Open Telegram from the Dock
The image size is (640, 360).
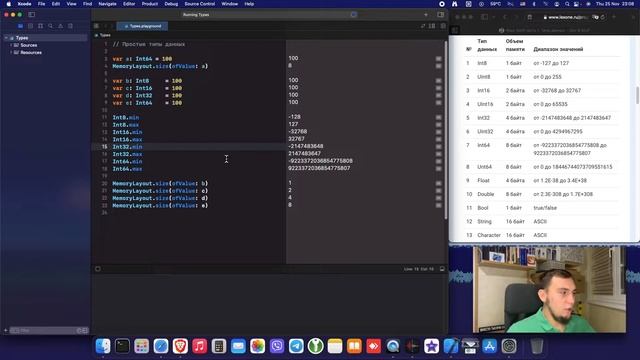pos(296,346)
